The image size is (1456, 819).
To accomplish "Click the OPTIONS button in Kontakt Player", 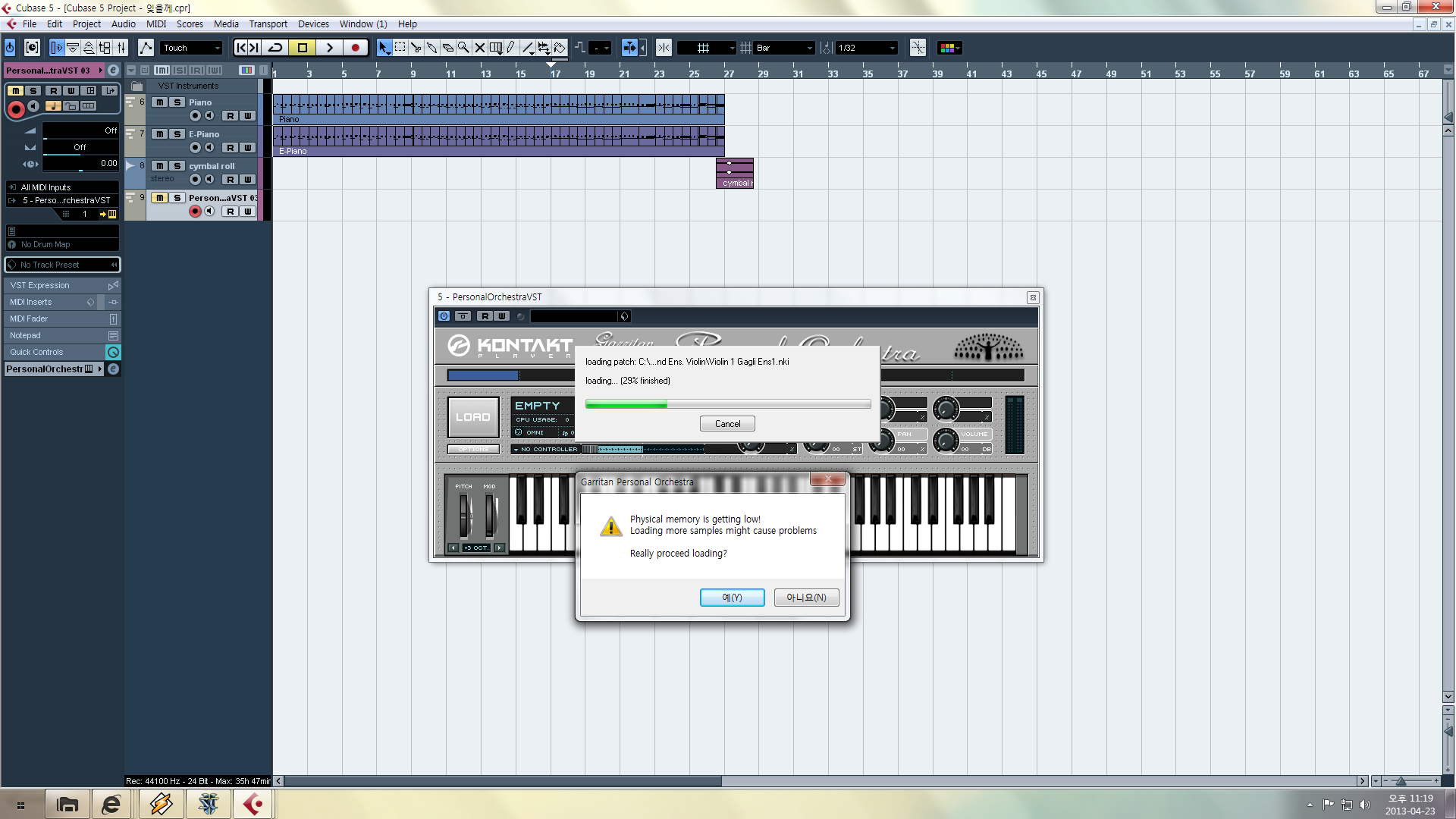I will point(473,449).
